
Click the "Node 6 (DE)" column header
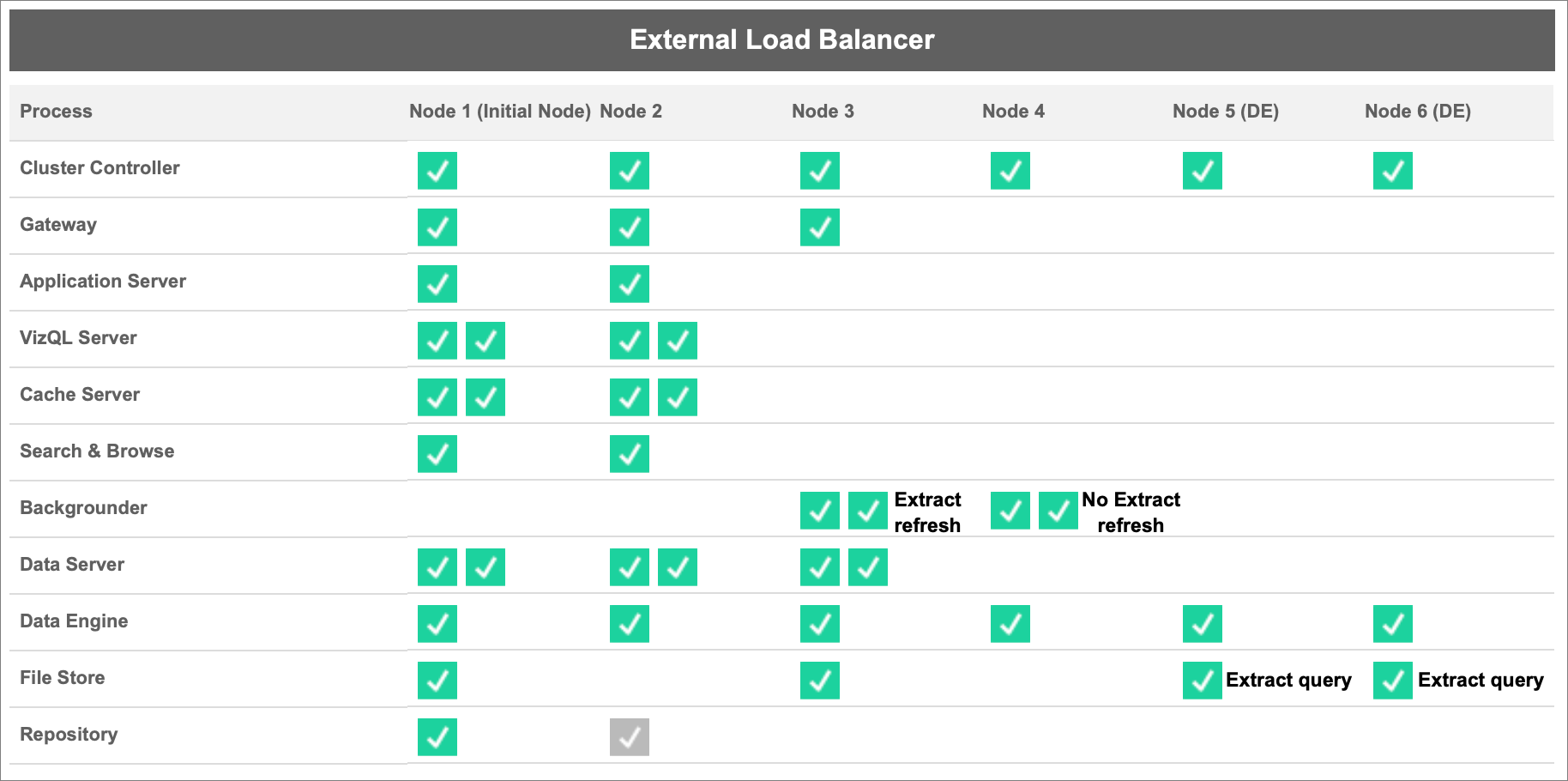point(1418,112)
